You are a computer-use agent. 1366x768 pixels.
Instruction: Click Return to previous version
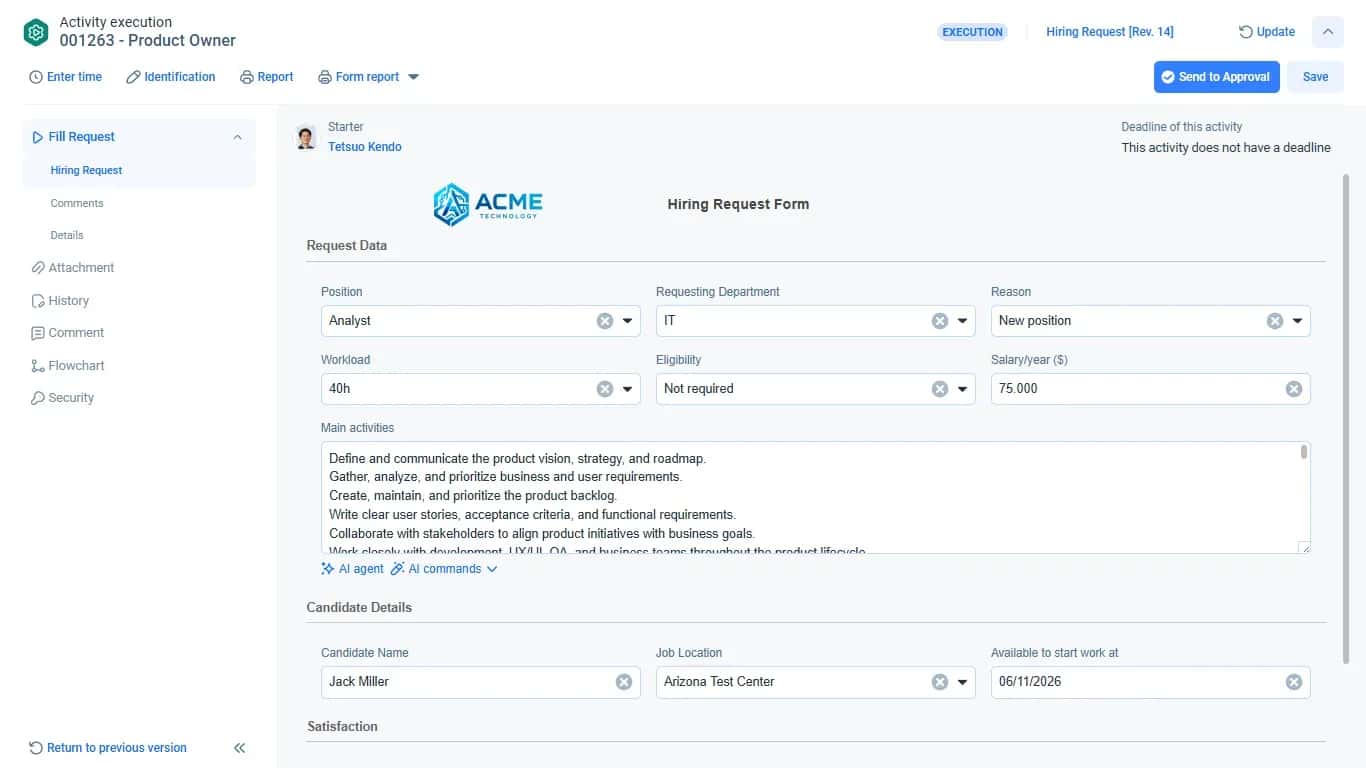tap(108, 748)
